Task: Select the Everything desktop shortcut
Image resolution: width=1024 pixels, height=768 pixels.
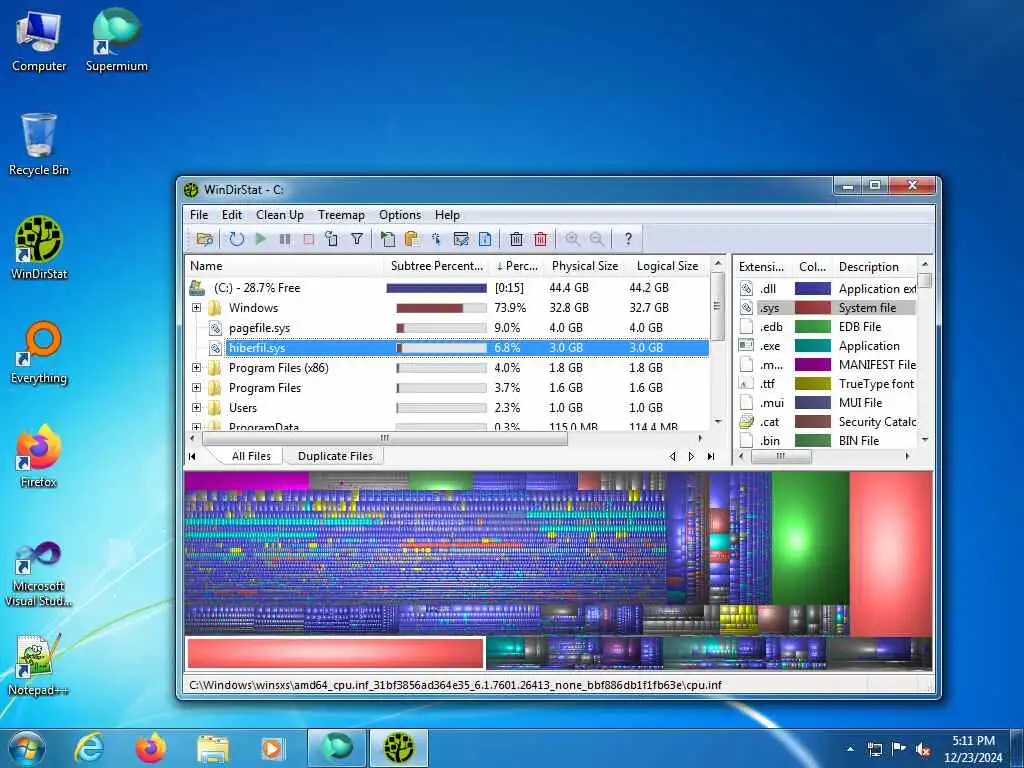Action: tap(39, 353)
